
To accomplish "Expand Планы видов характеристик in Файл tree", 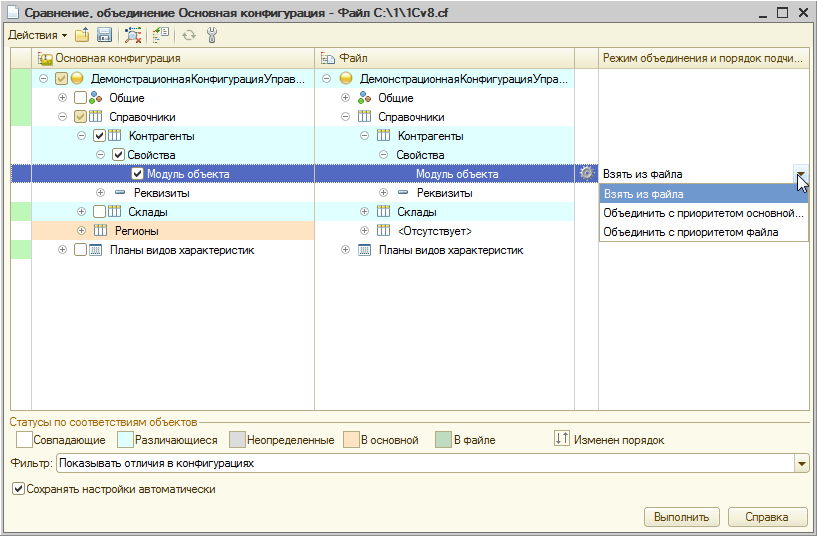I will [x=345, y=250].
